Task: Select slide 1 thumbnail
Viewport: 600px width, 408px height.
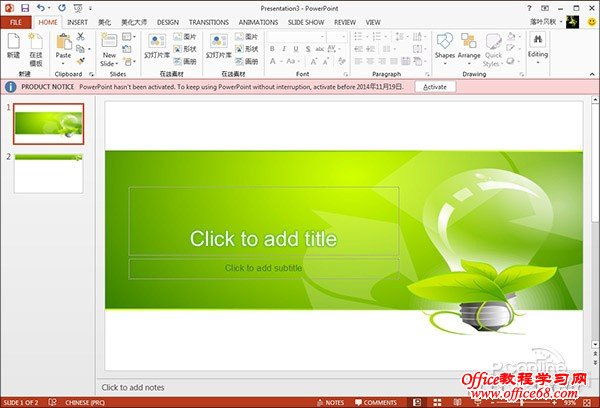Action: coord(49,124)
